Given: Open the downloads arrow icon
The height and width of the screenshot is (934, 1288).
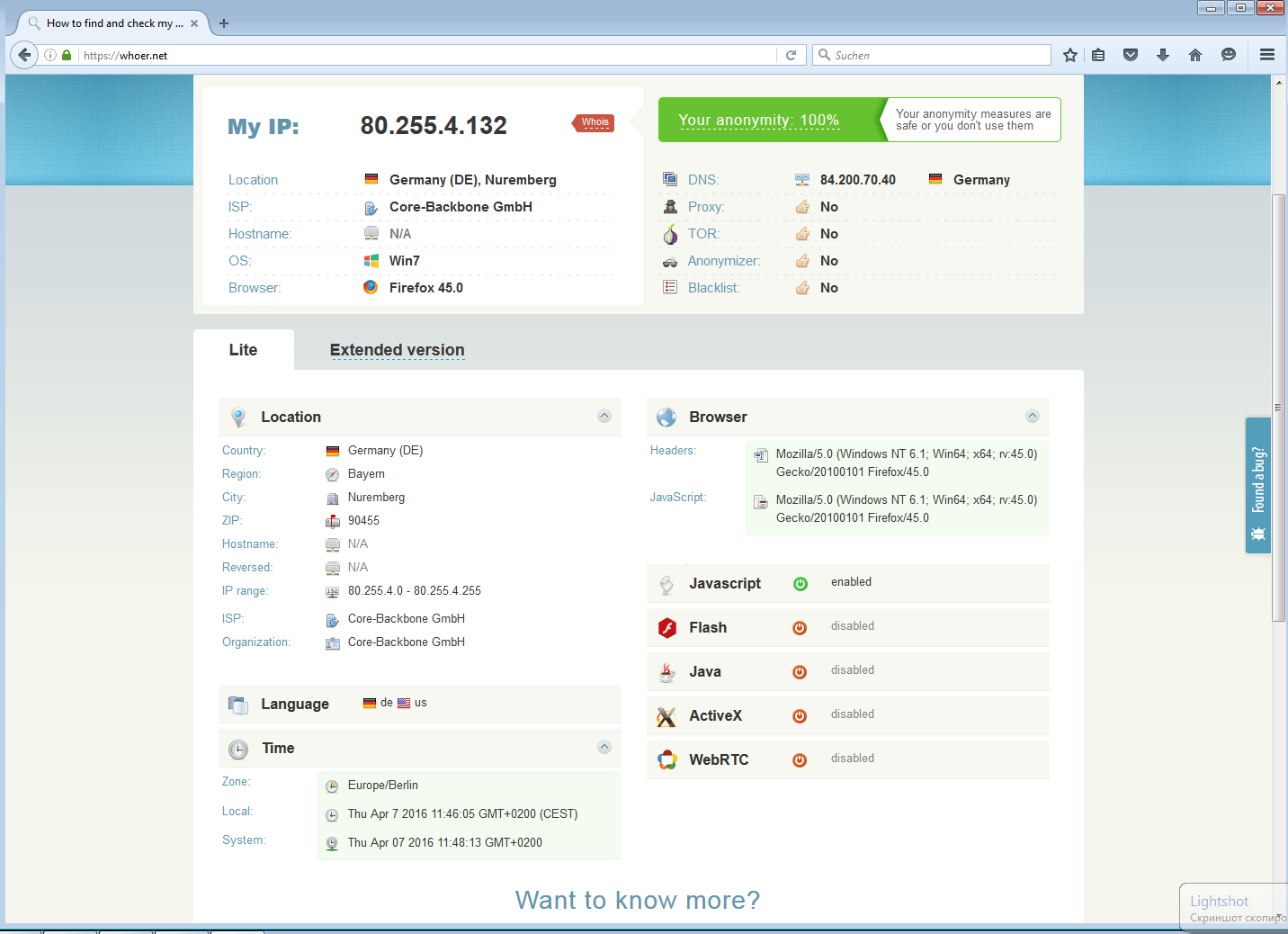Looking at the screenshot, I should coord(1162,55).
